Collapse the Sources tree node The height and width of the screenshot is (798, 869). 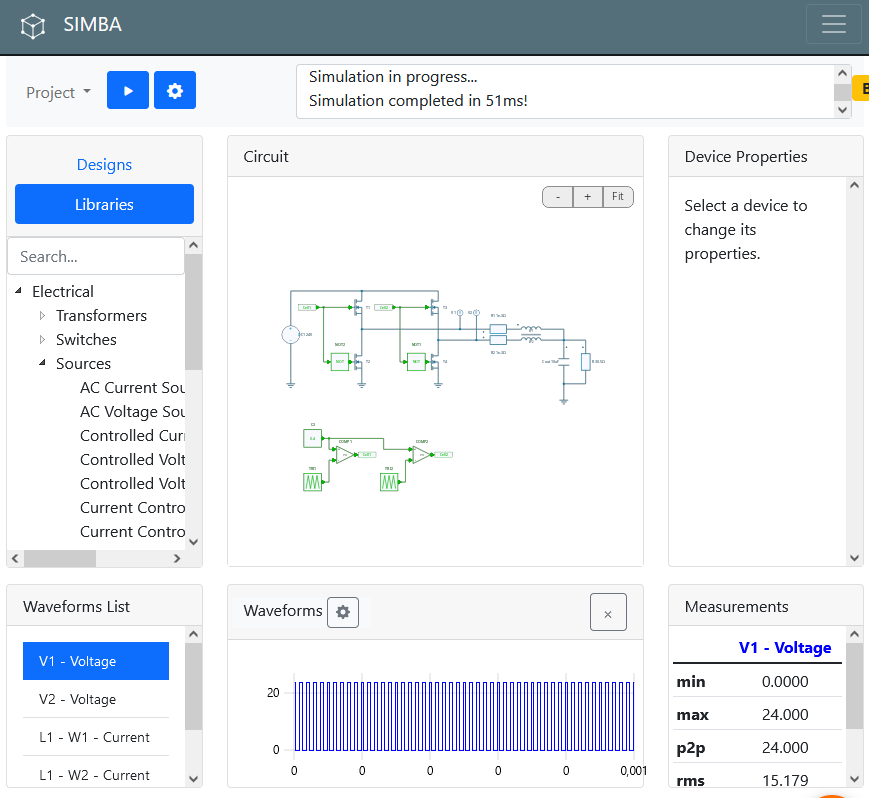point(42,363)
